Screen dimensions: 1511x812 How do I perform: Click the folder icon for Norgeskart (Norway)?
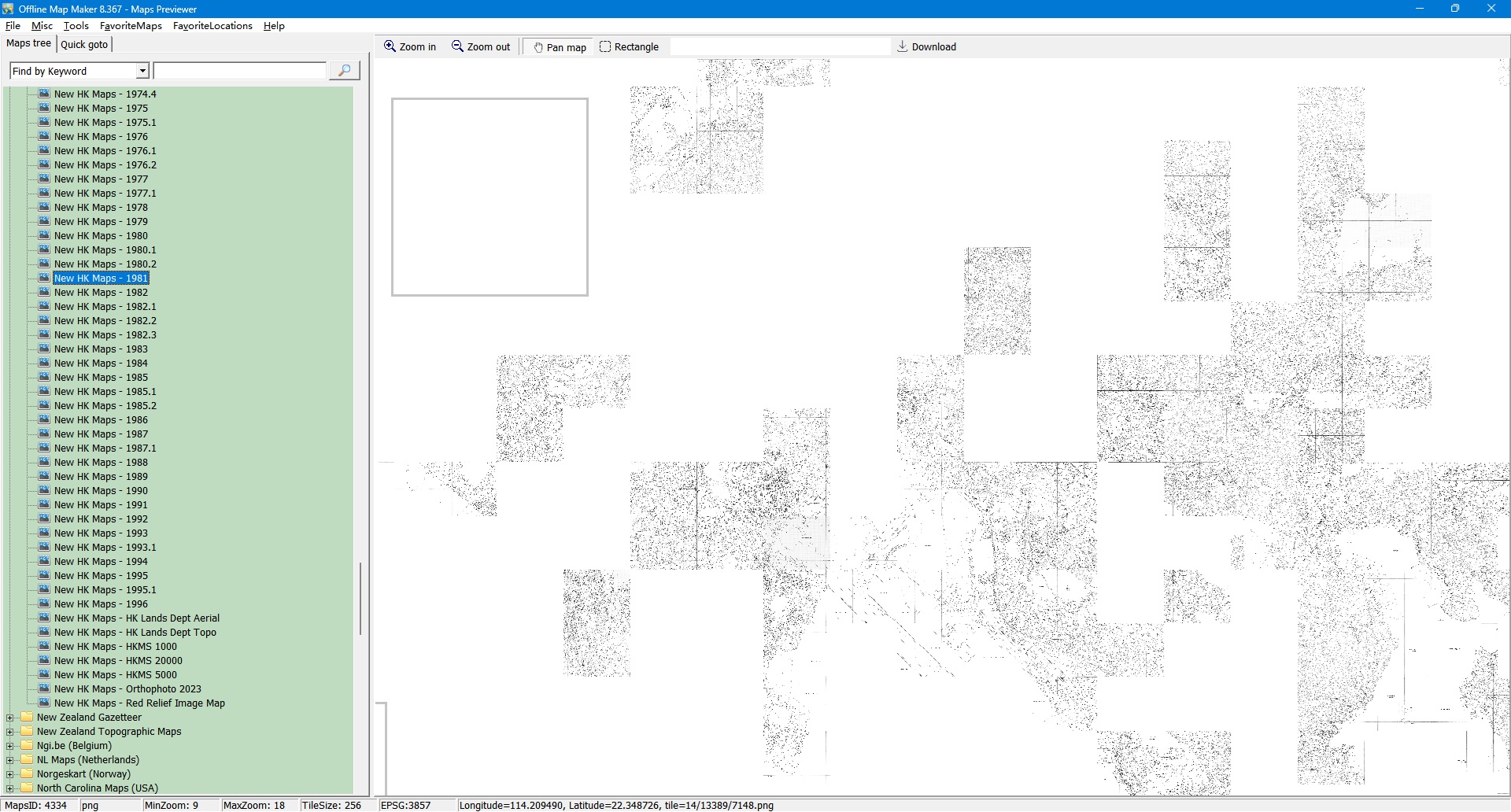pos(28,773)
